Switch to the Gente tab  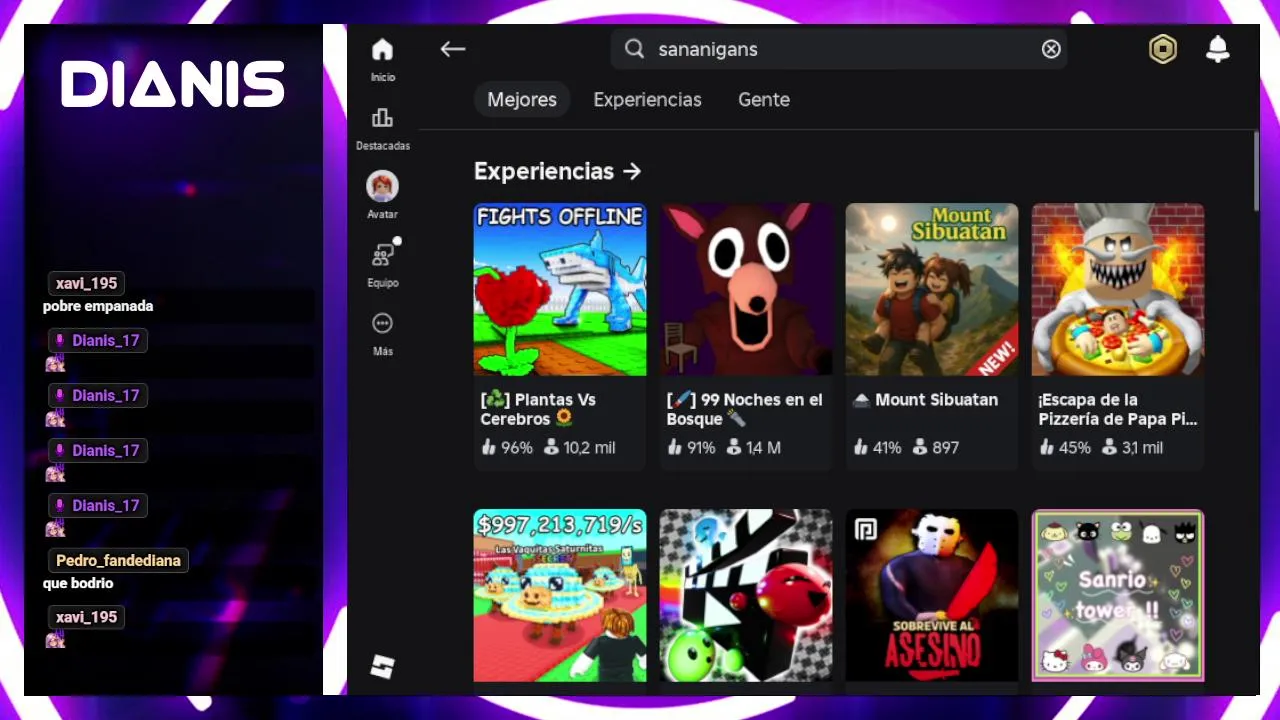(x=764, y=100)
